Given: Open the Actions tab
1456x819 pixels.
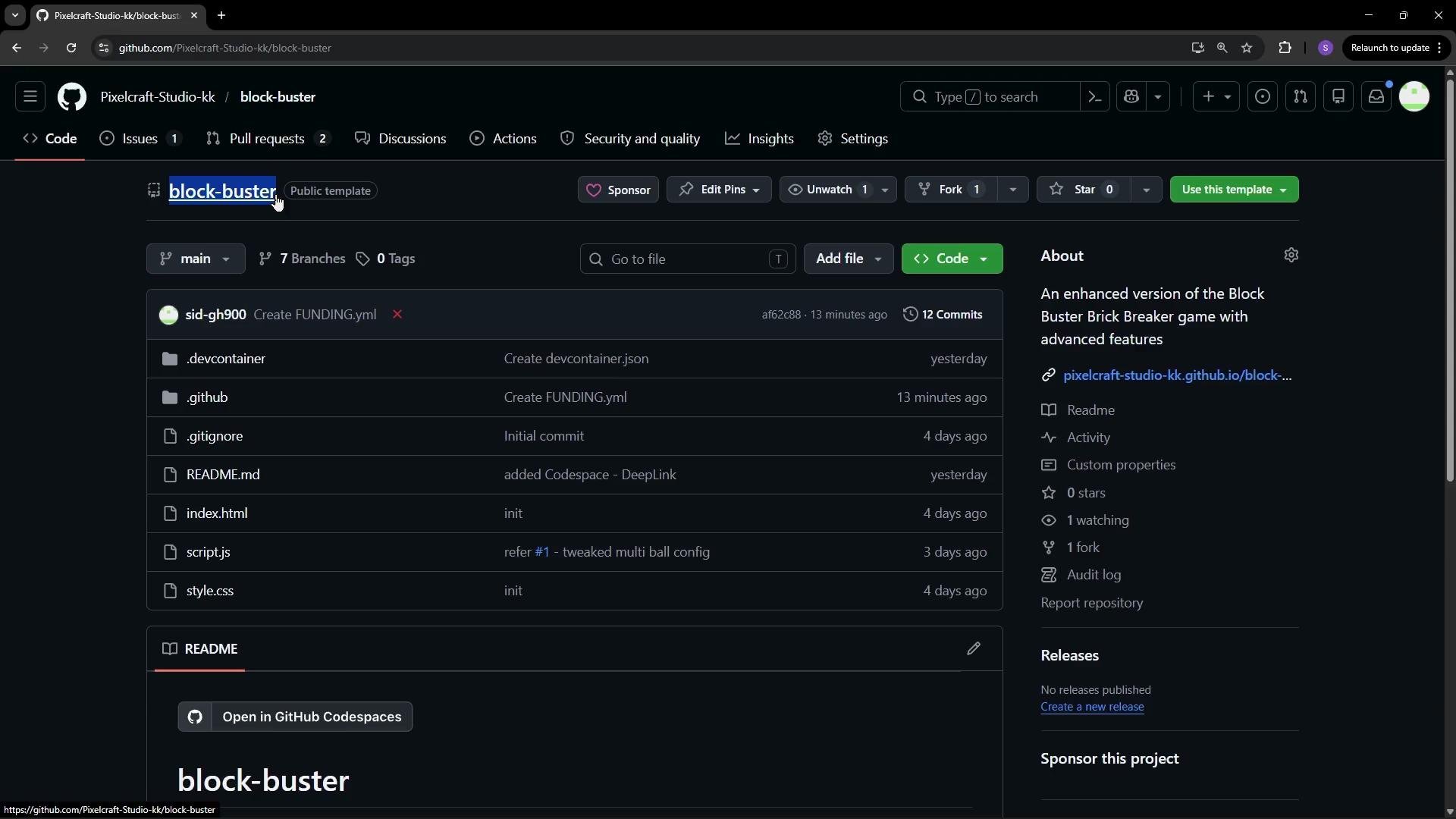Looking at the screenshot, I should (x=504, y=139).
